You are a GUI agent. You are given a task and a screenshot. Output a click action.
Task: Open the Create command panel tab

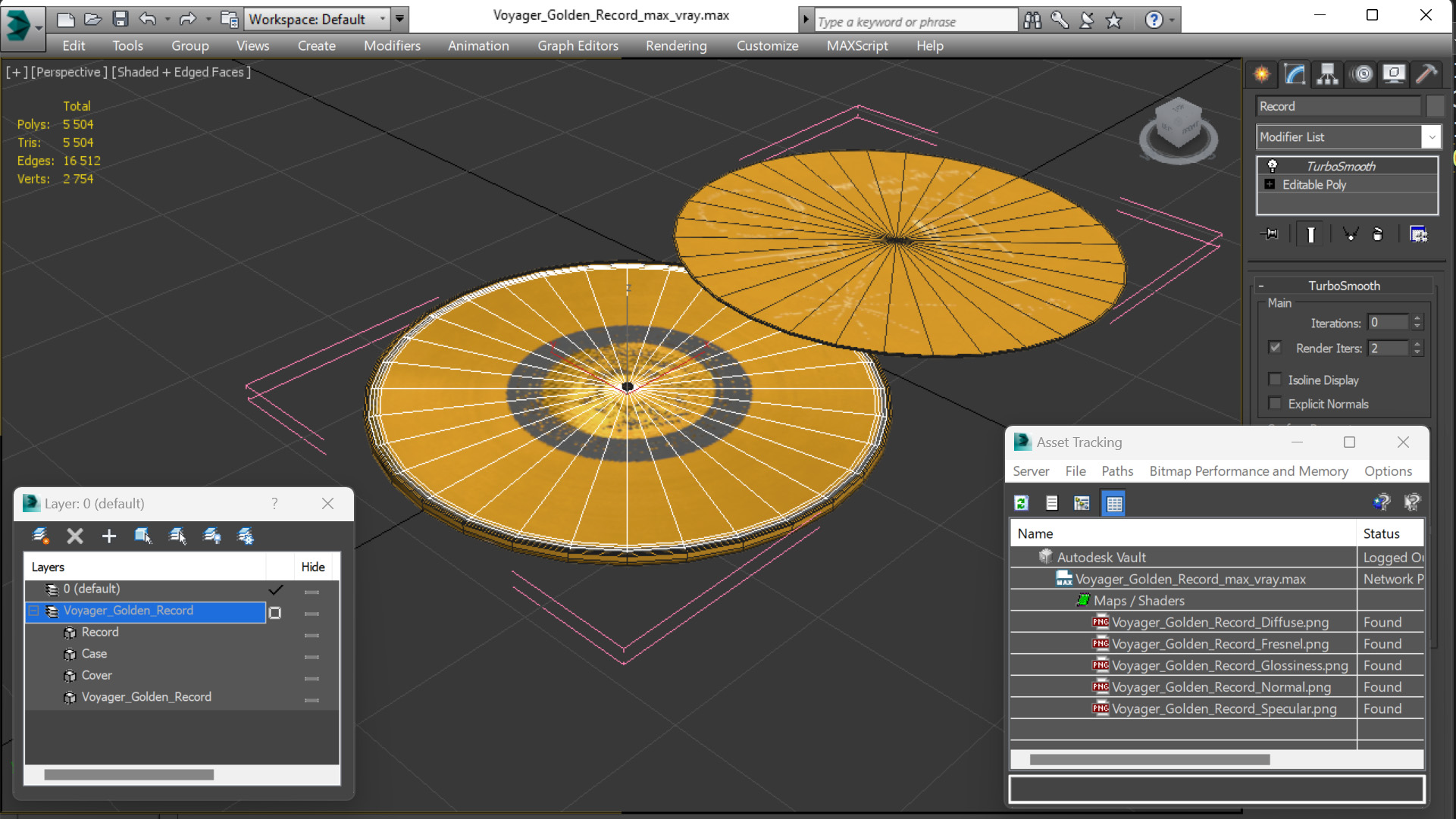click(x=1262, y=73)
